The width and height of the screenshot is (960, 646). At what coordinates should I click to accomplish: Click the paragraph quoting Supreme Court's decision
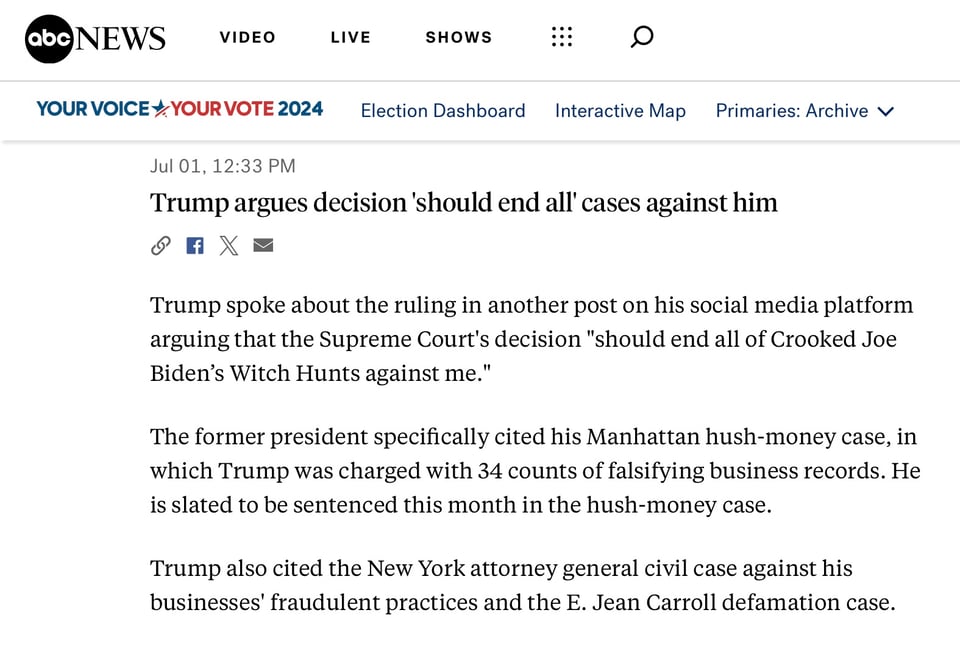[531, 339]
